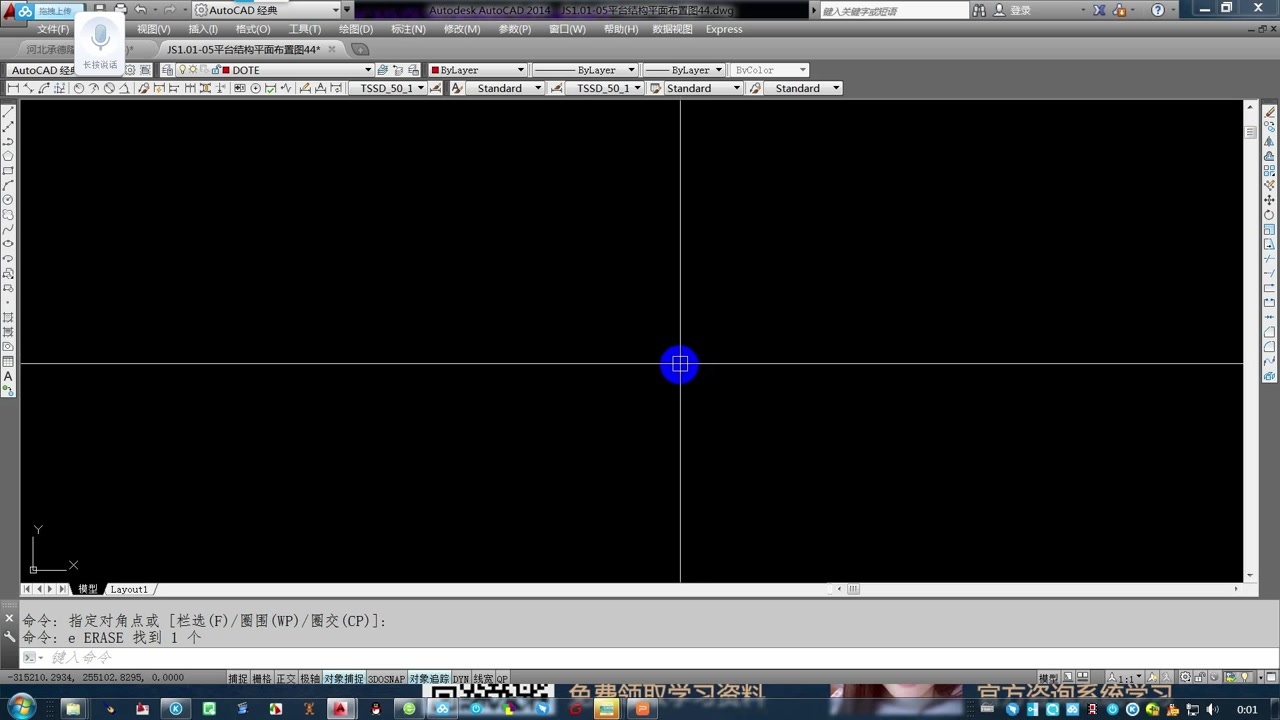
Task: Open the table style Standard dropdown
Action: coord(703,88)
